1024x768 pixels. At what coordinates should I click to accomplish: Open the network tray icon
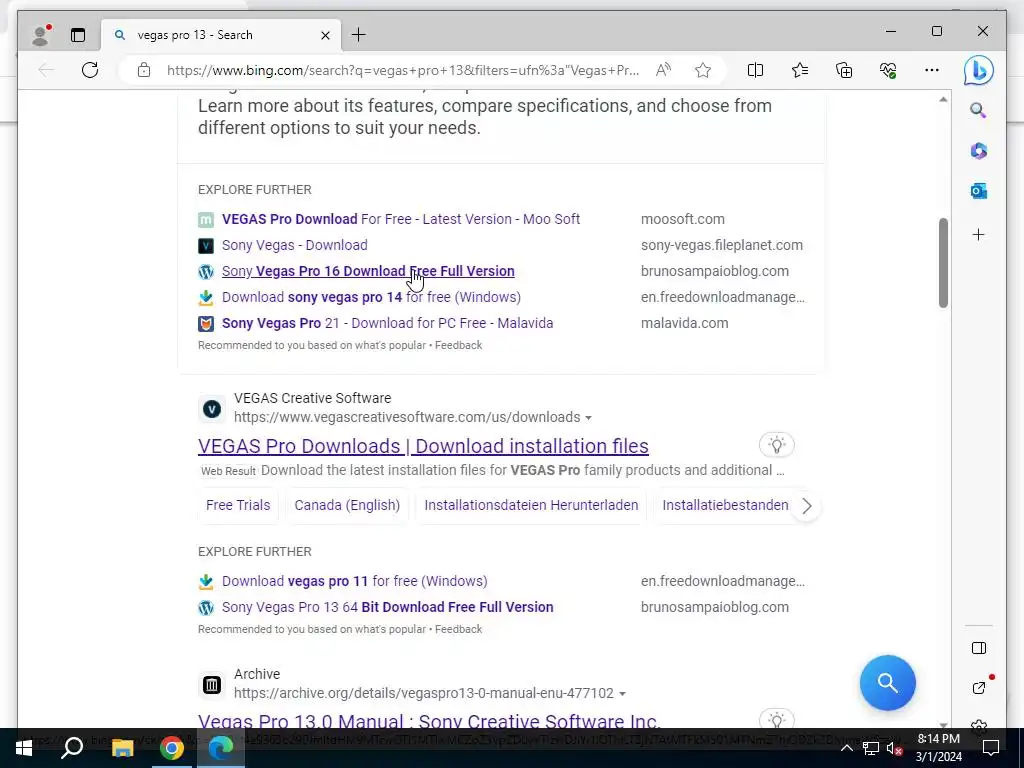tap(870, 748)
